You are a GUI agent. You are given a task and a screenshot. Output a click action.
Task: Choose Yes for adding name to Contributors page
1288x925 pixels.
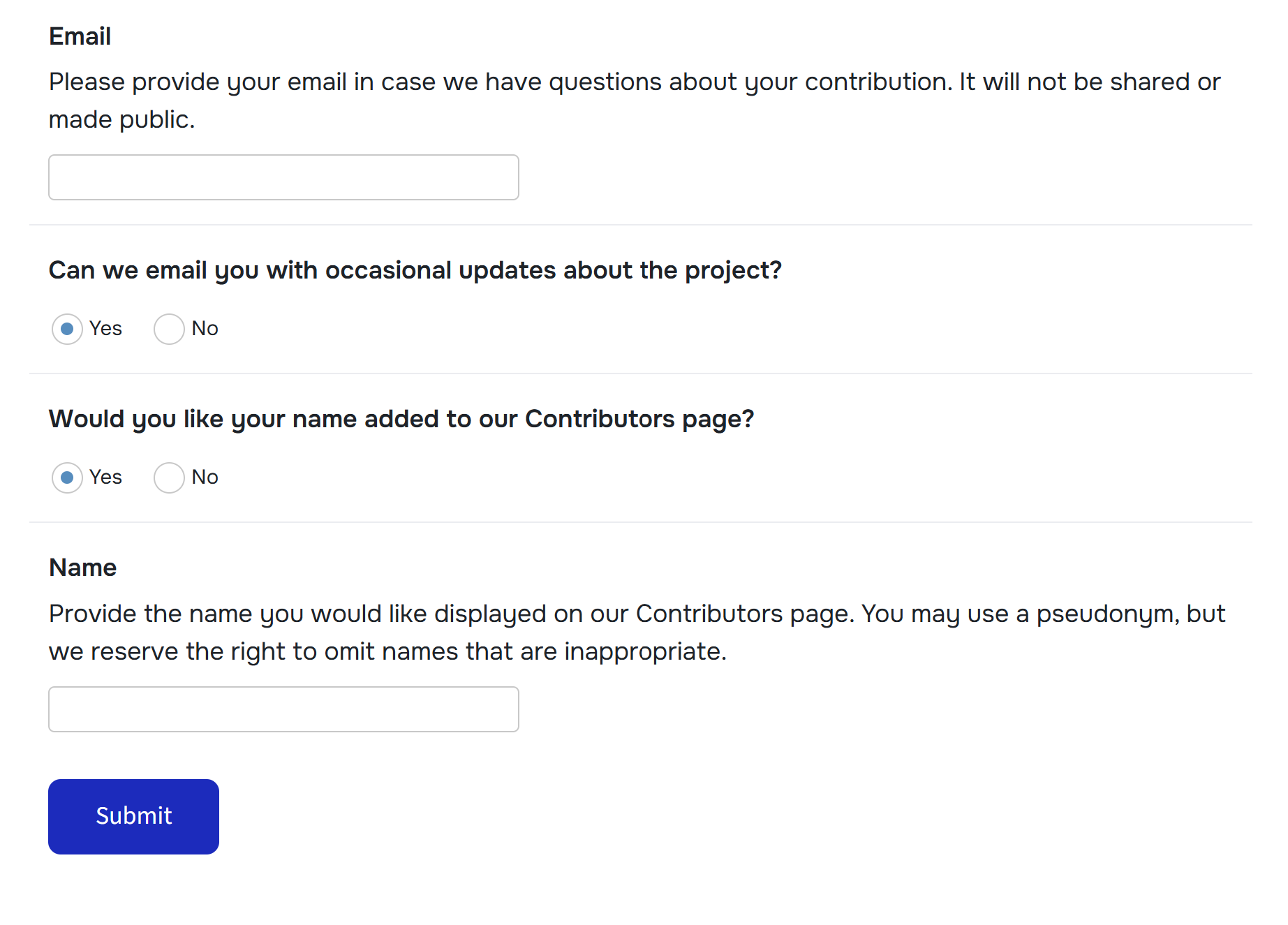(x=67, y=478)
